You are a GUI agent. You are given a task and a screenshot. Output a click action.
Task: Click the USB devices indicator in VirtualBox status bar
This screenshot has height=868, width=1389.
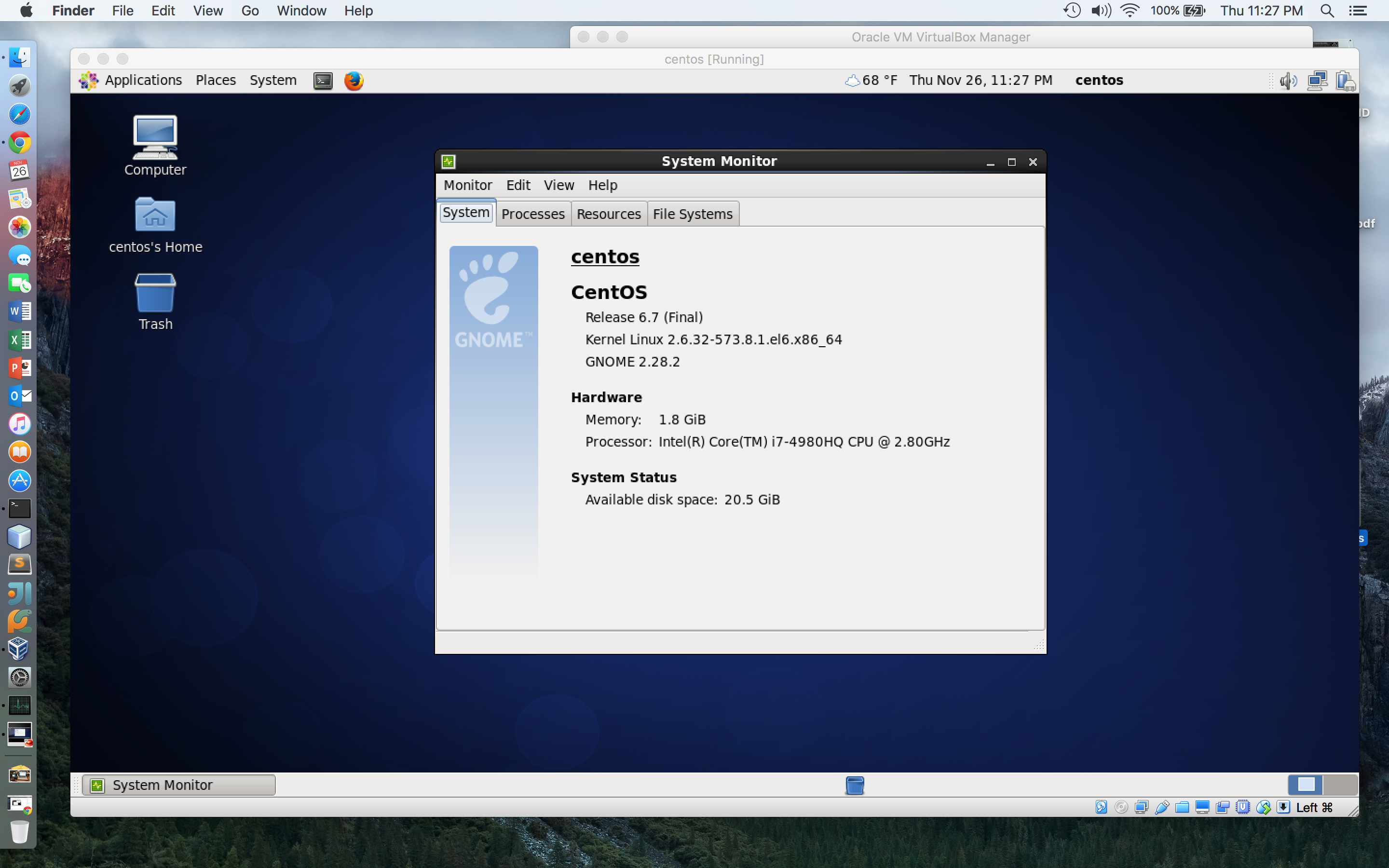coord(1162,807)
